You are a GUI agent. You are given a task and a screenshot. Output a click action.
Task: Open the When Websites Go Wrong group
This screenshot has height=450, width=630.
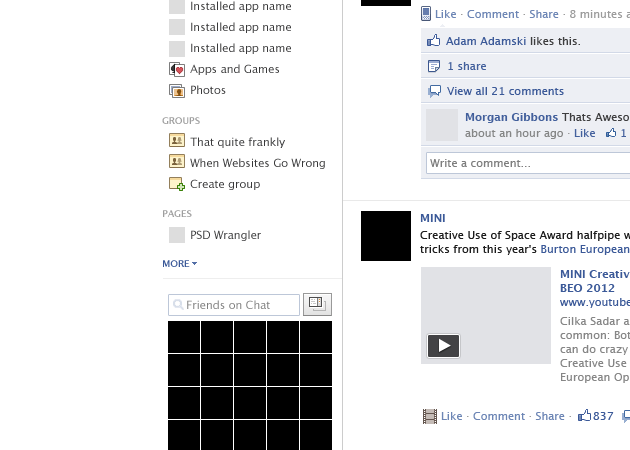coord(258,163)
